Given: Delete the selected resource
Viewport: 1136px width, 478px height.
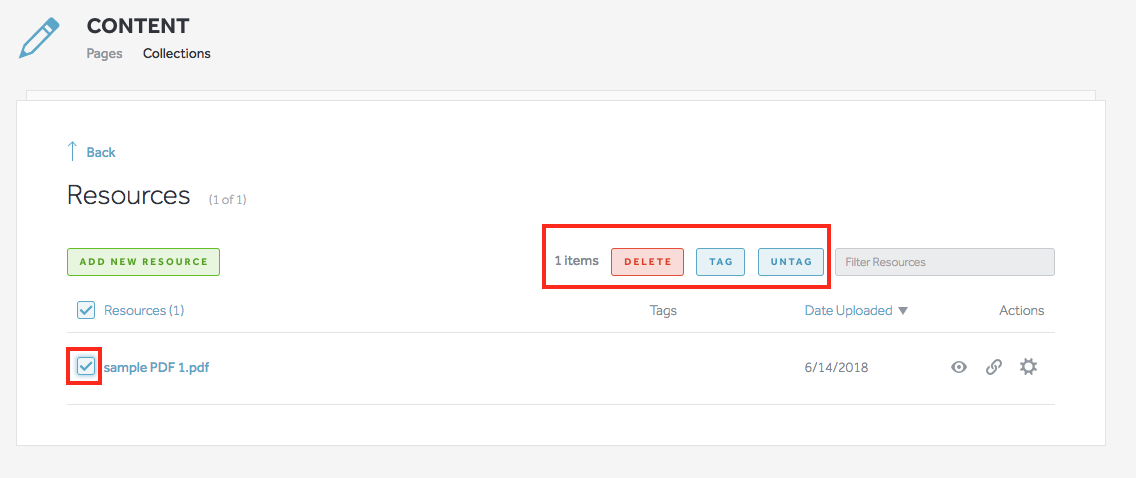Looking at the screenshot, I should [647, 262].
